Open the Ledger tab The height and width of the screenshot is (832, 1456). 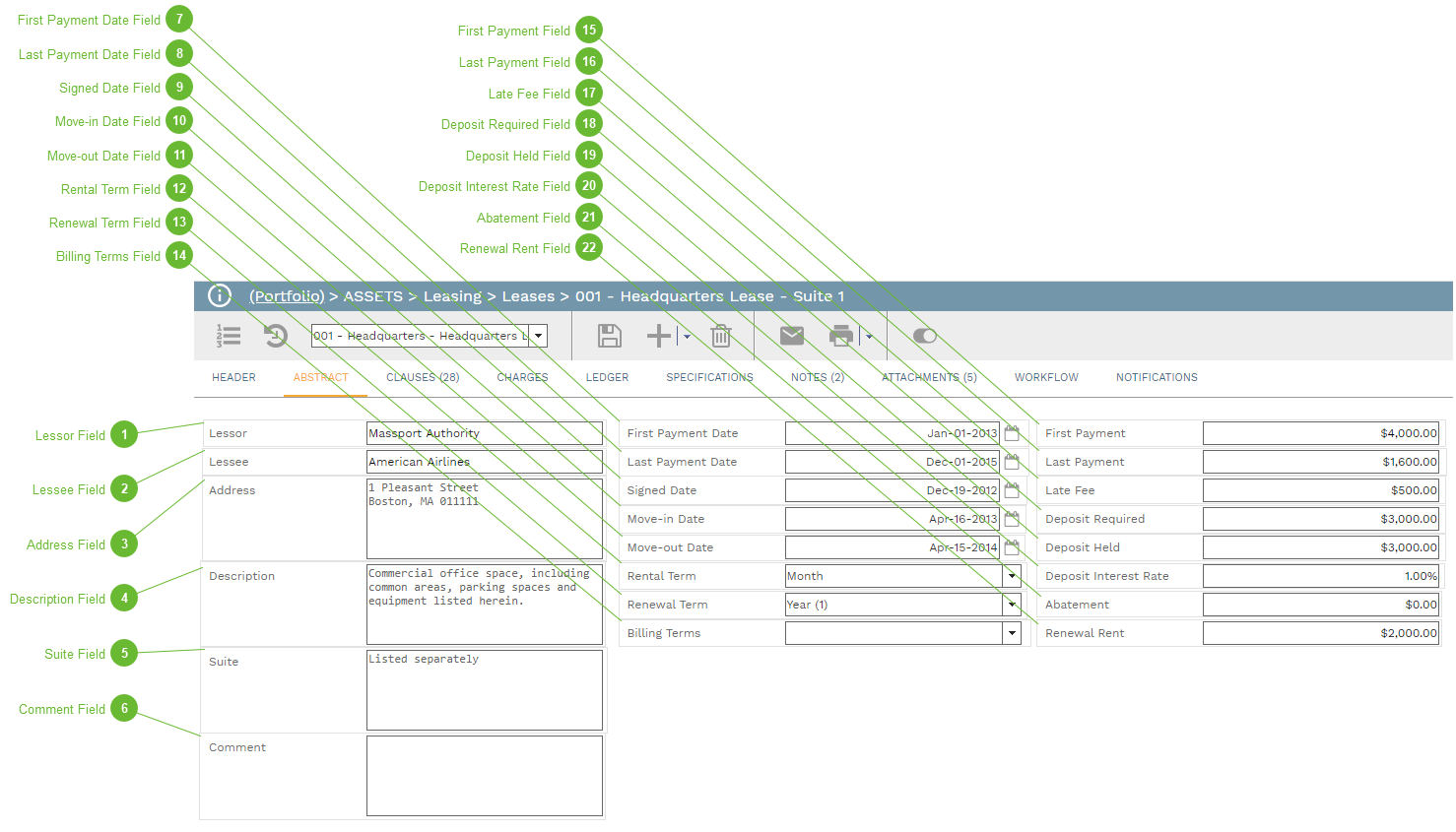[x=607, y=377]
